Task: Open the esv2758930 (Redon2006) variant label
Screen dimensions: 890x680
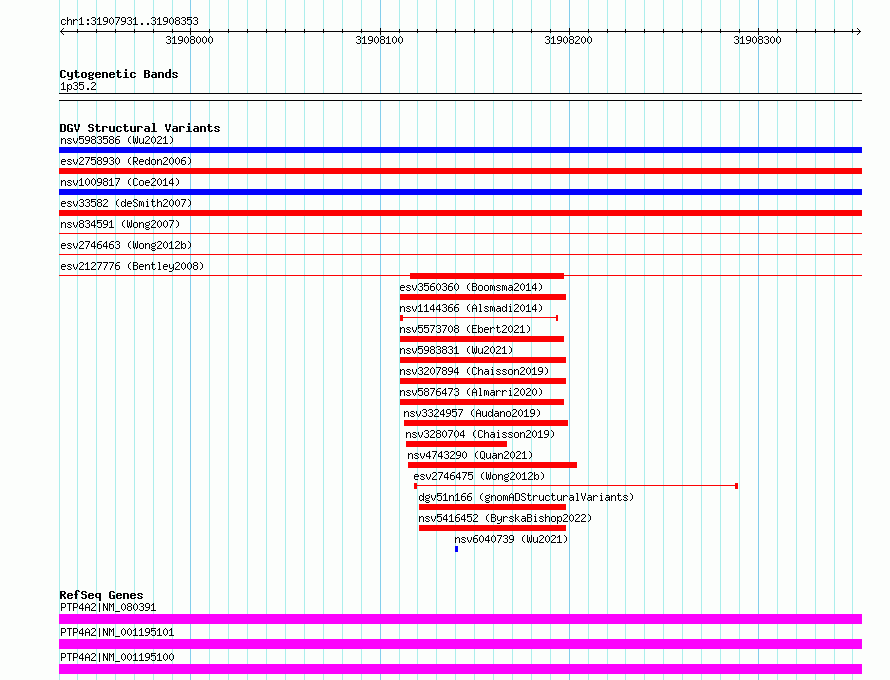Action: pos(126,161)
